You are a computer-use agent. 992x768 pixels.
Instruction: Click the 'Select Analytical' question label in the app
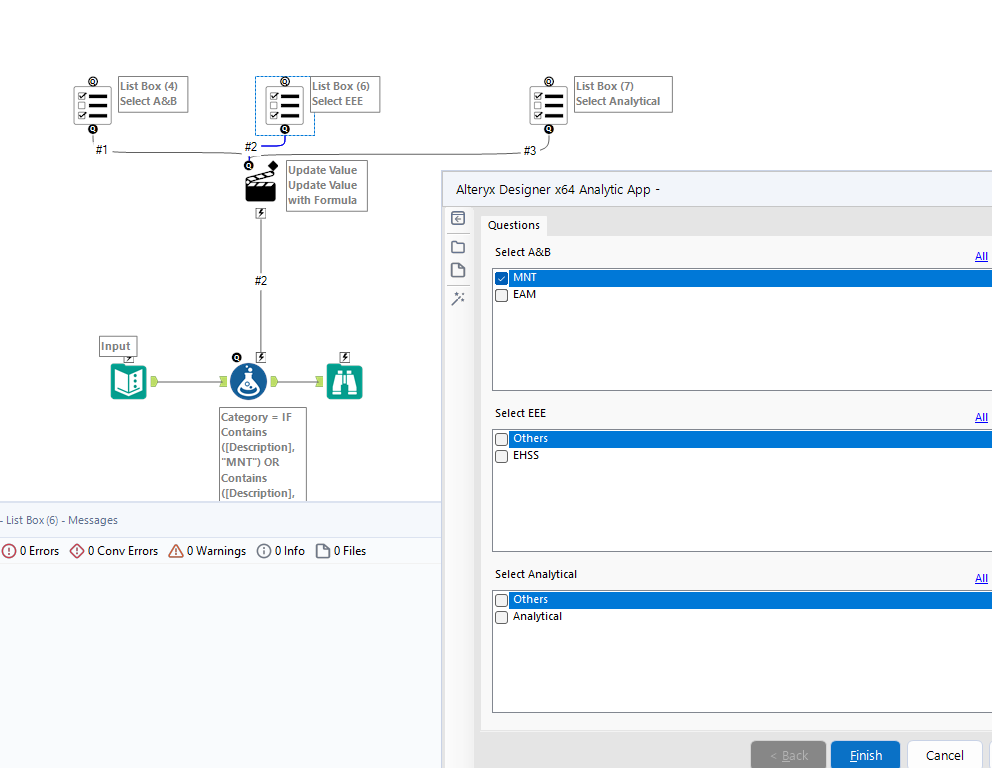coord(536,574)
